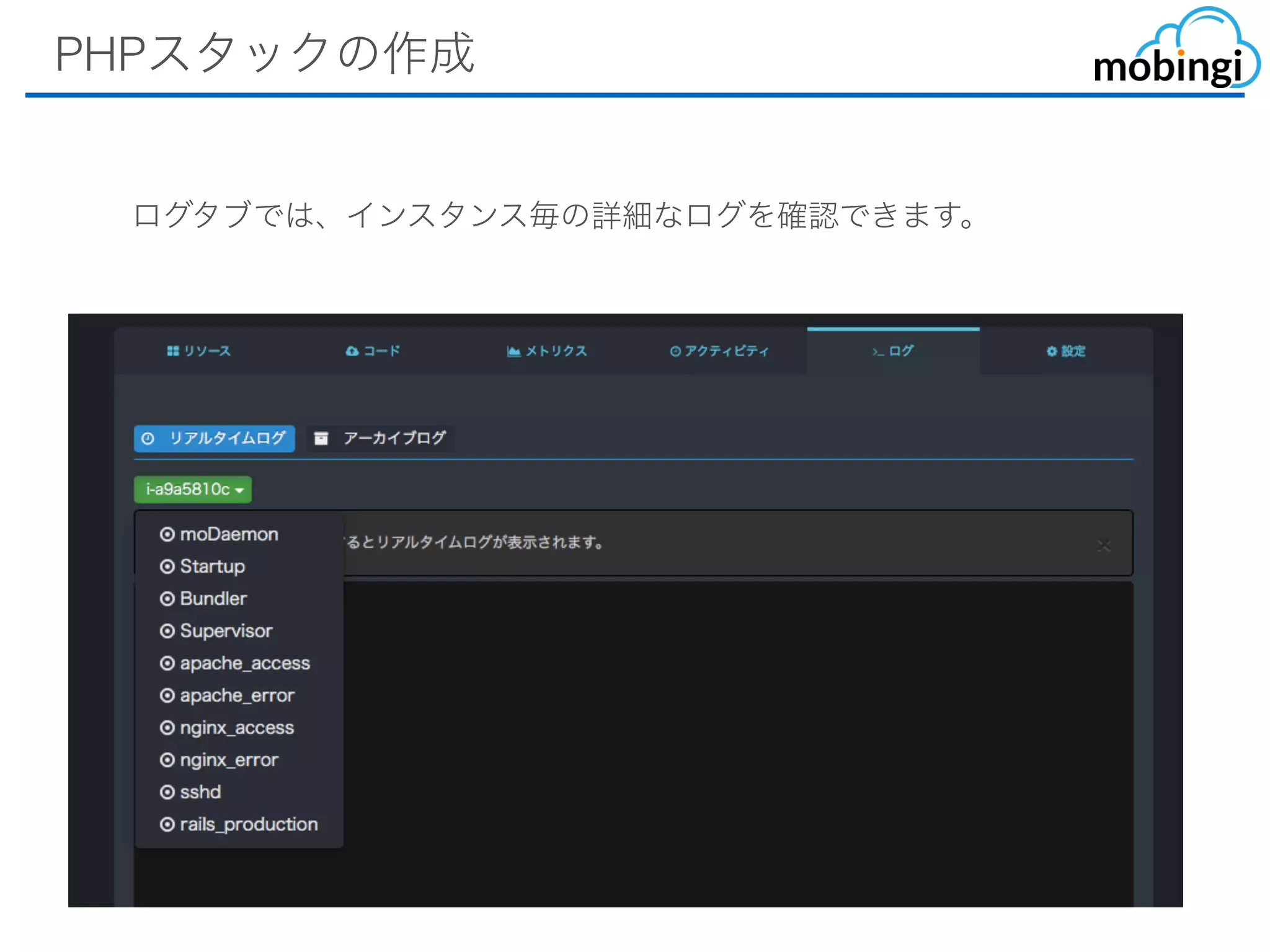Open the メトリクス tab
This screenshot has height=952, width=1270.
click(547, 351)
